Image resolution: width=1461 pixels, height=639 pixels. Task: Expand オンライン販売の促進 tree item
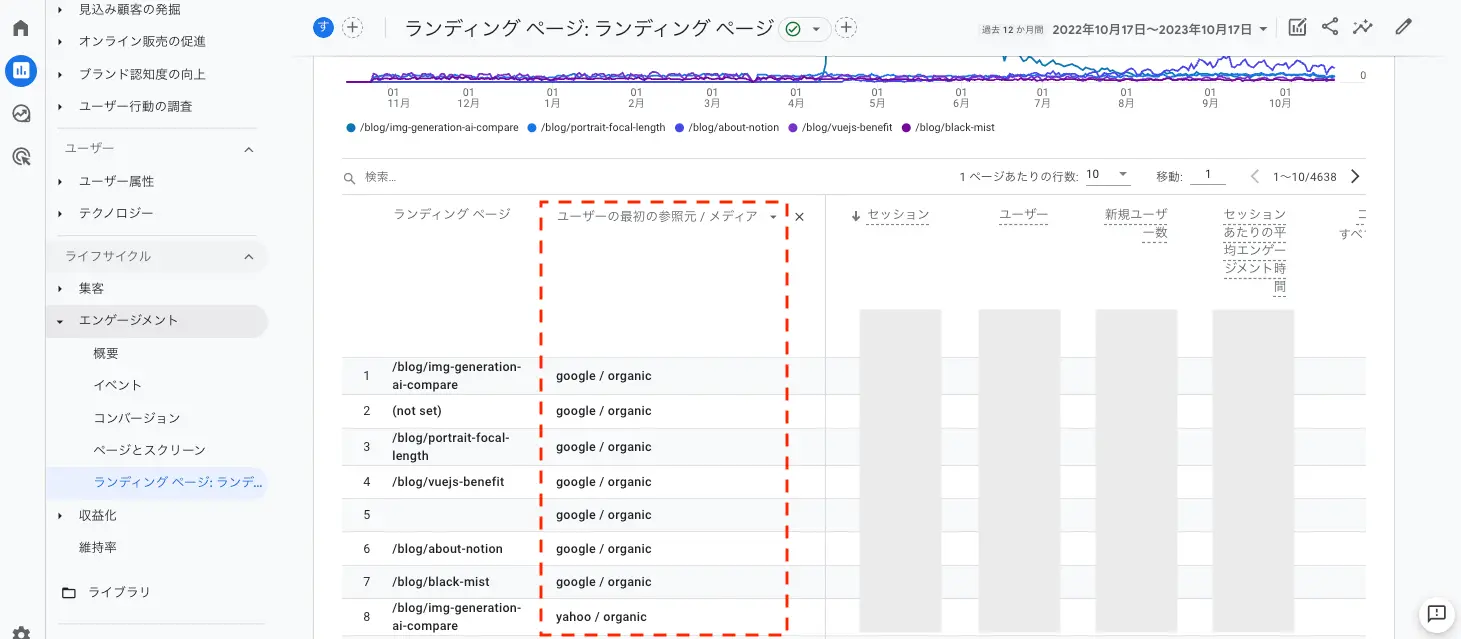tap(60, 42)
